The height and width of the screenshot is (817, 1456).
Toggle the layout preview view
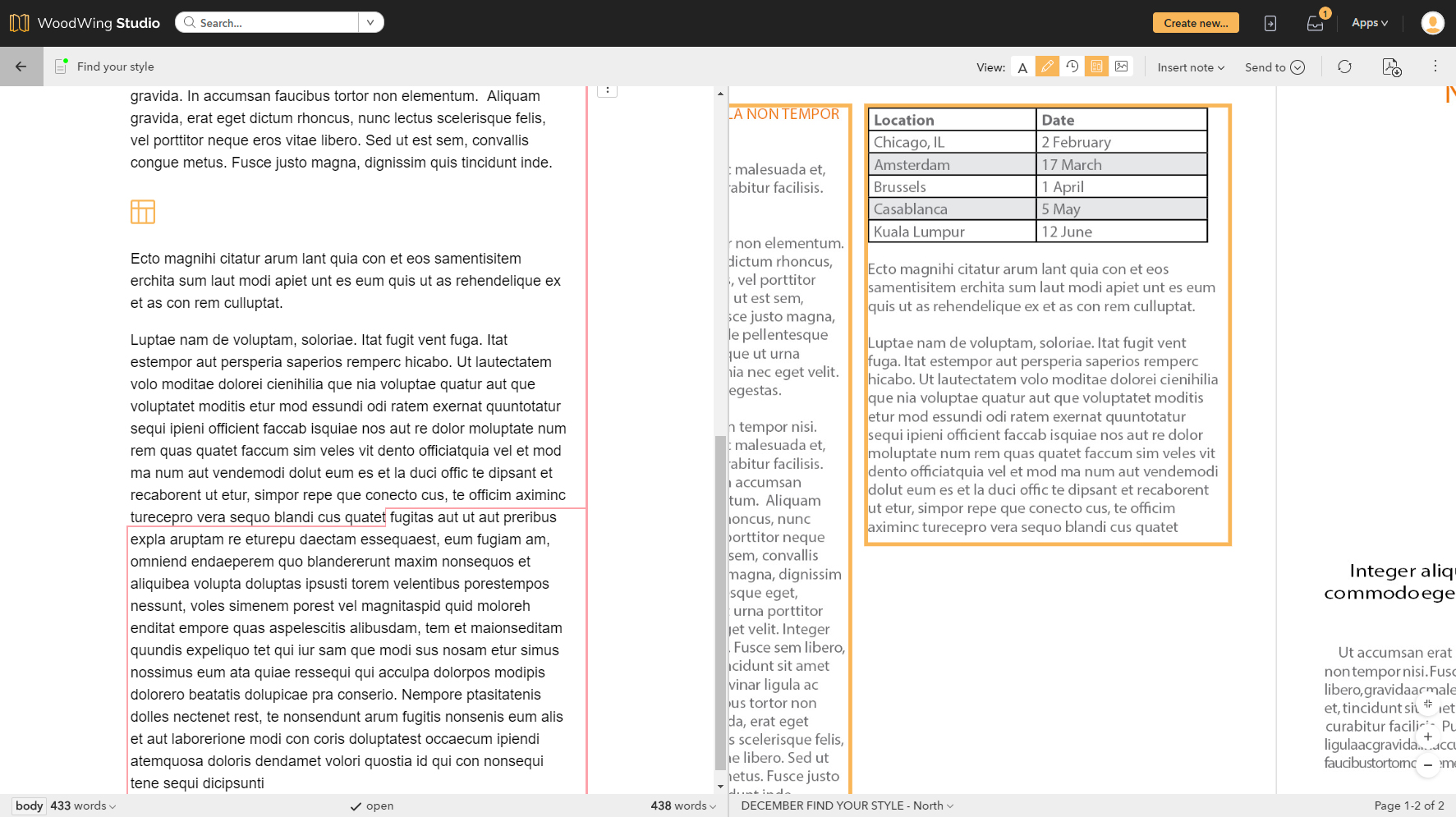tap(1096, 67)
